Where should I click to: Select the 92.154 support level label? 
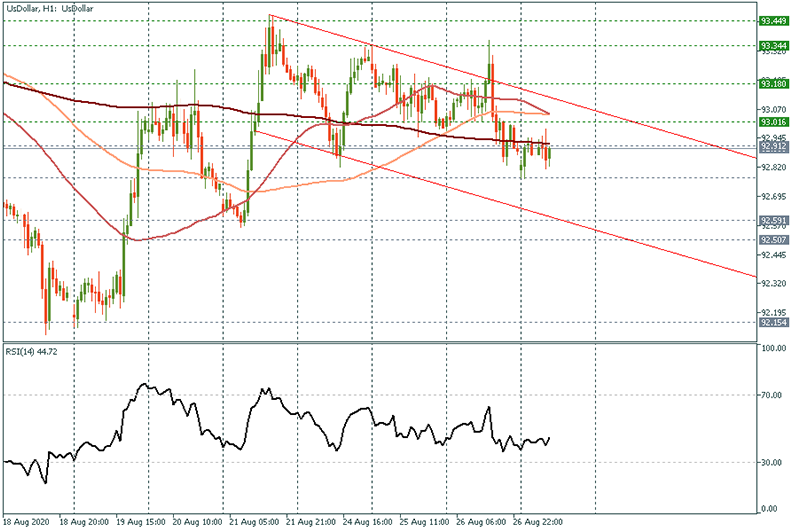click(x=774, y=322)
